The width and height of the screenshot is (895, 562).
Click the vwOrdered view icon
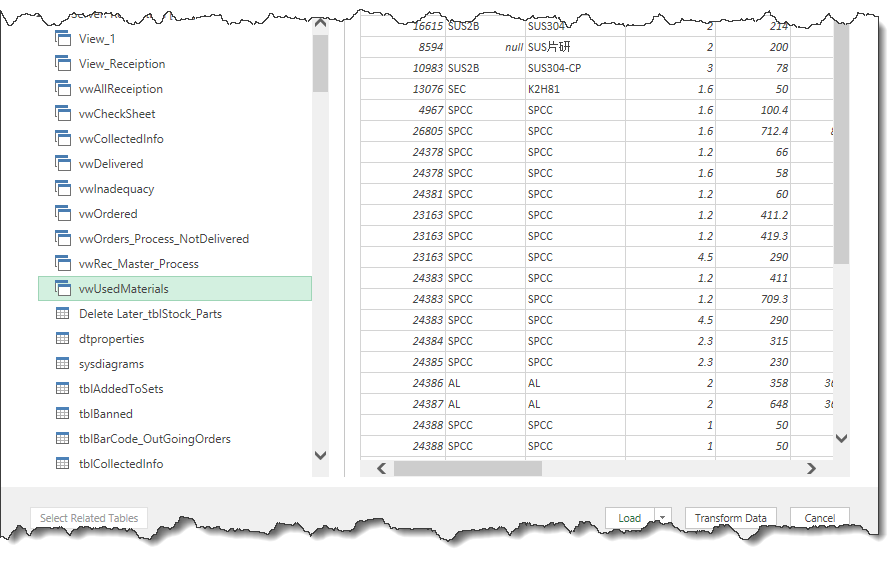tap(63, 213)
